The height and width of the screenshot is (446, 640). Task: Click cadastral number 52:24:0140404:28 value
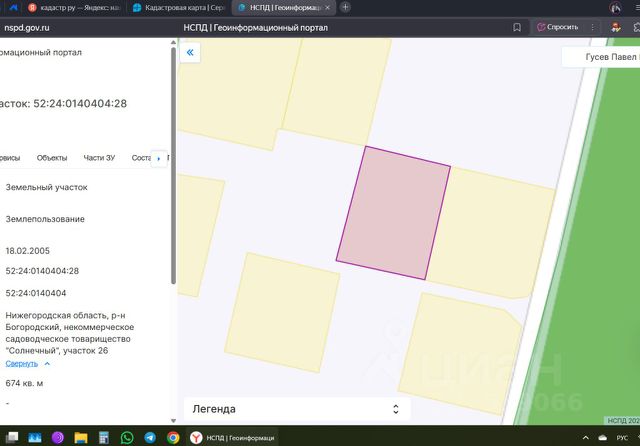(42, 271)
